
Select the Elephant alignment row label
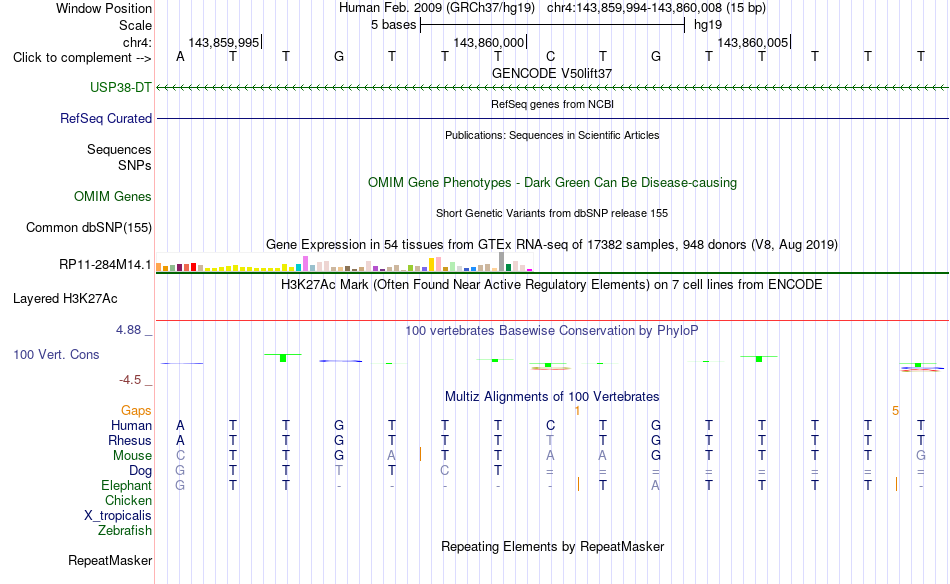tap(127, 486)
